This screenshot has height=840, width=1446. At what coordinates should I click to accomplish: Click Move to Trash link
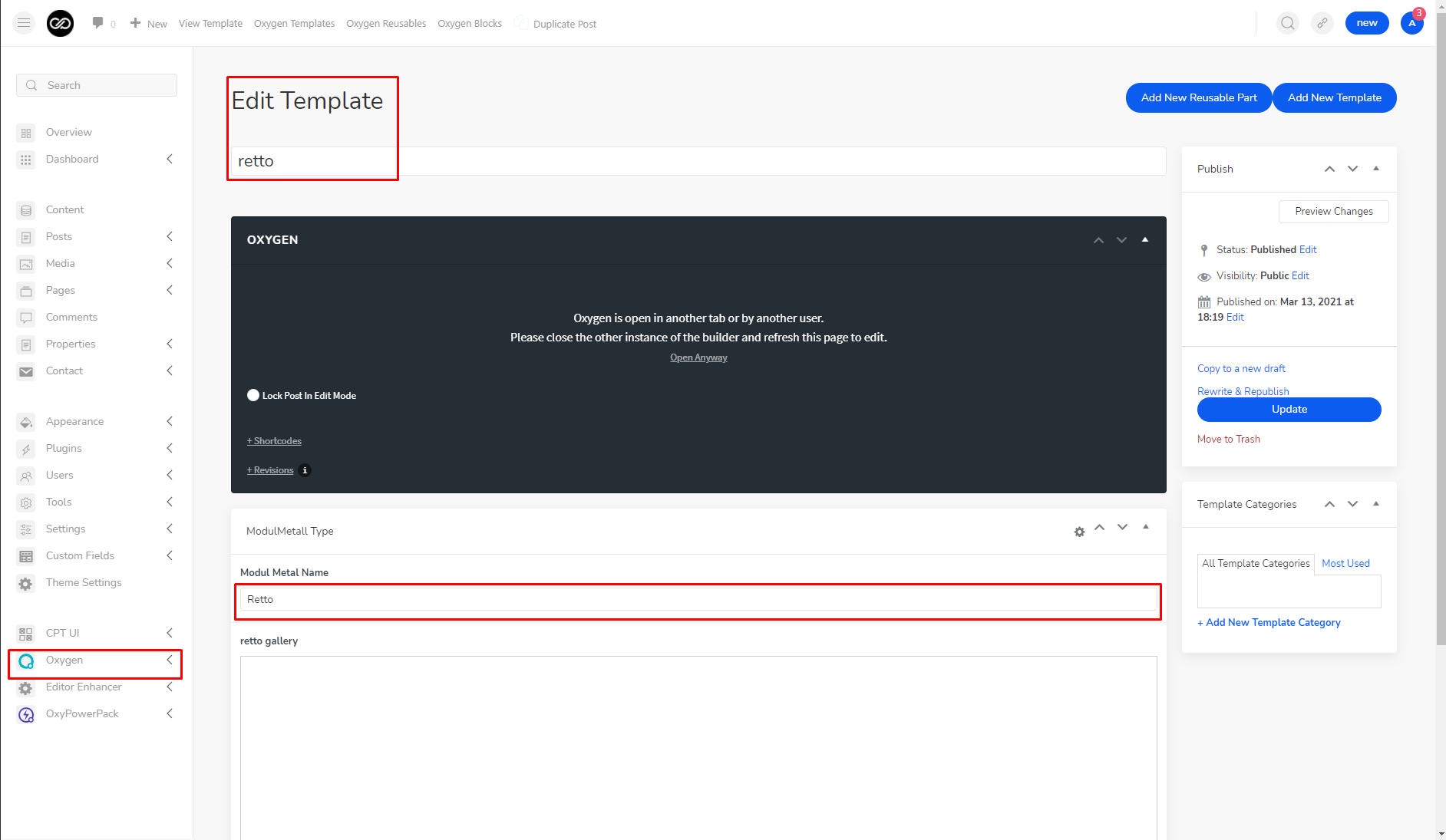click(1229, 439)
